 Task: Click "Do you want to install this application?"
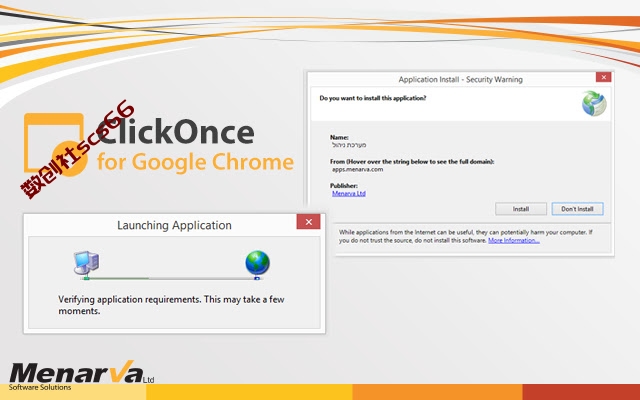tap(373, 98)
